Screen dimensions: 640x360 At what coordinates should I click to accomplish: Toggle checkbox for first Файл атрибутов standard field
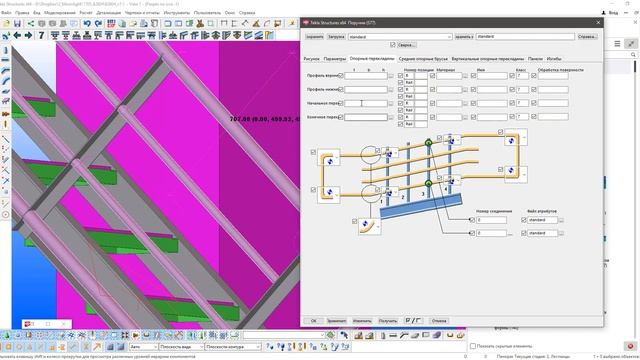point(524,220)
